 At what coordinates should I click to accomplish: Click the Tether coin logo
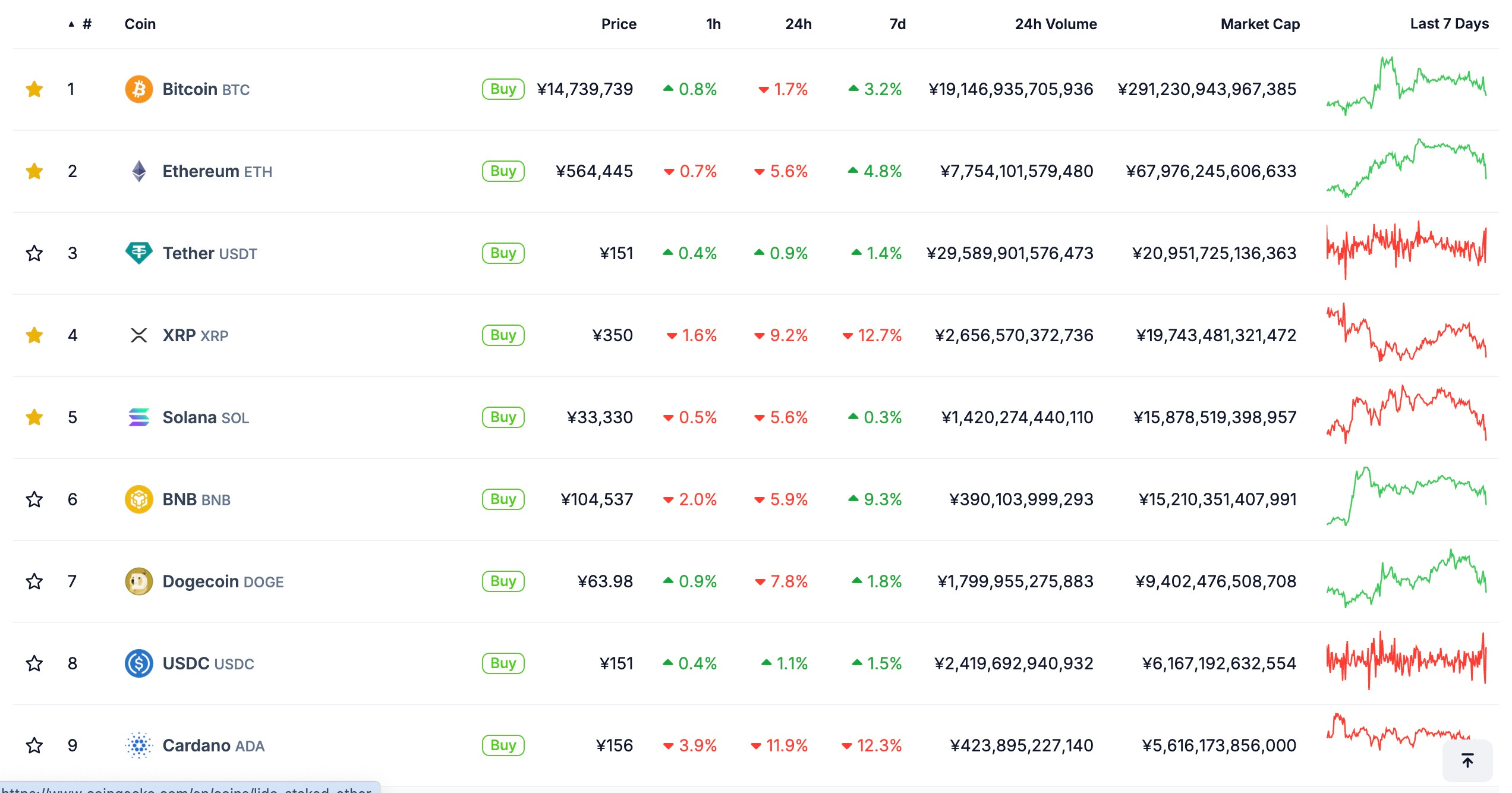tap(138, 253)
